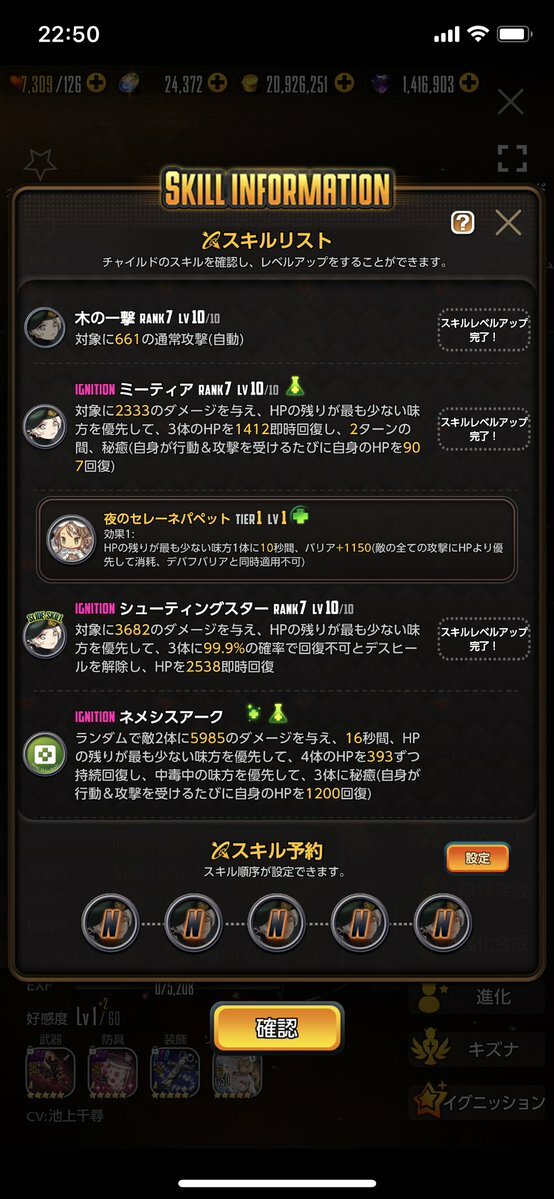Select the fifth skill reservation slot
The width and height of the screenshot is (554, 1199).
[442, 922]
